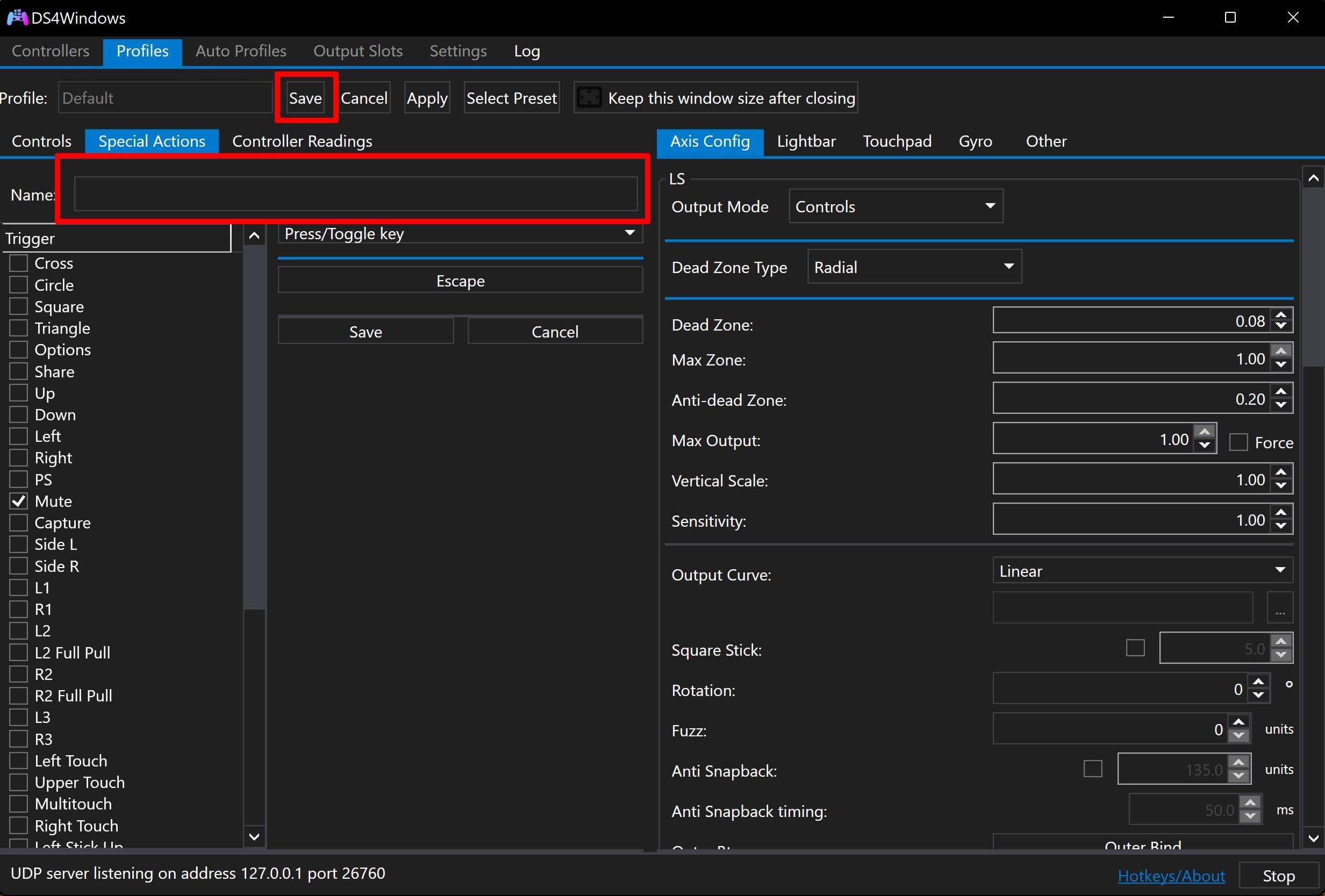This screenshot has height=896, width=1325.
Task: Open the Lightbar settings tab
Action: tap(806, 141)
